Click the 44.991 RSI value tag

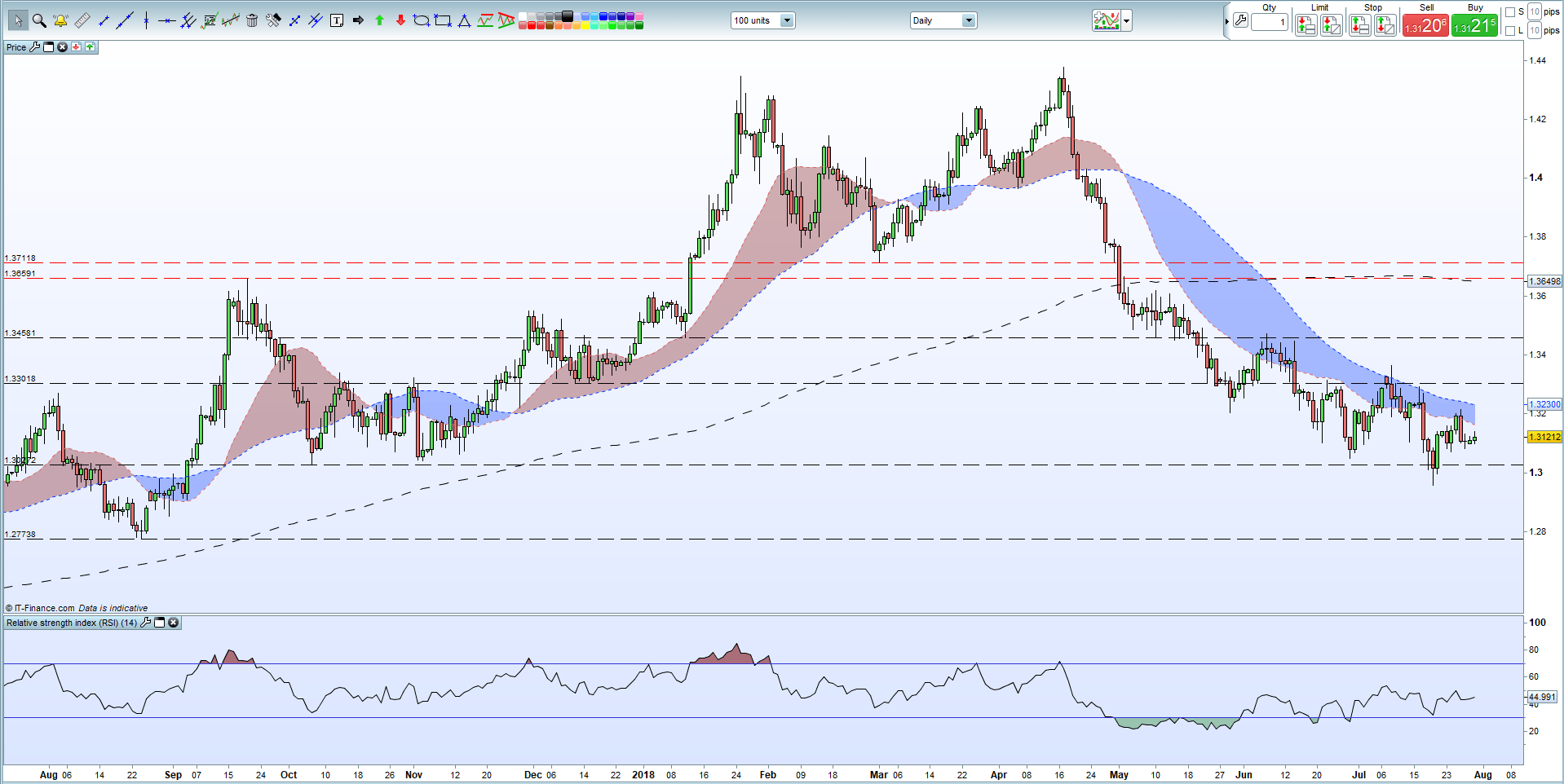(1542, 697)
